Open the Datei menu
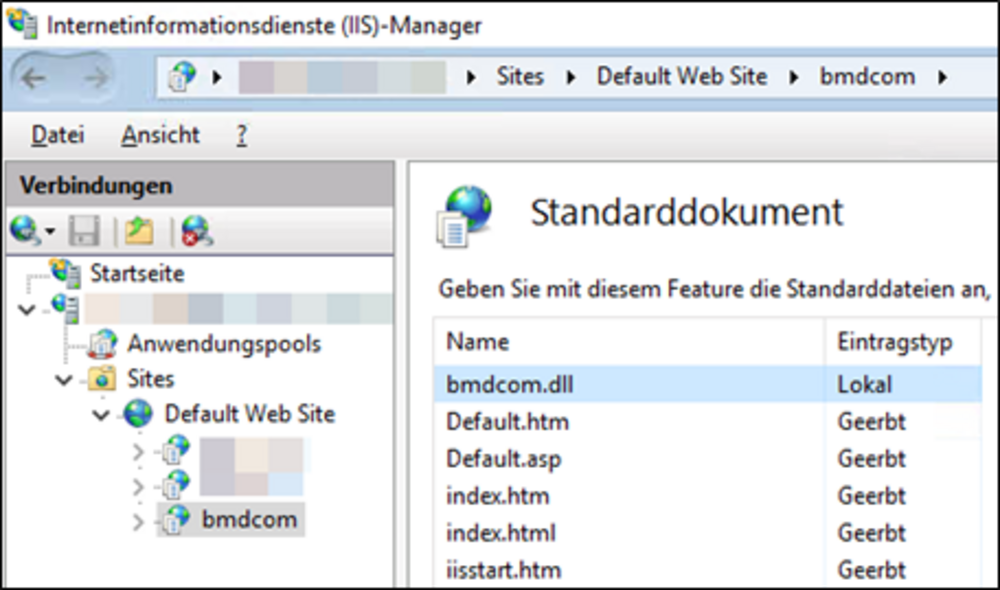 point(57,135)
